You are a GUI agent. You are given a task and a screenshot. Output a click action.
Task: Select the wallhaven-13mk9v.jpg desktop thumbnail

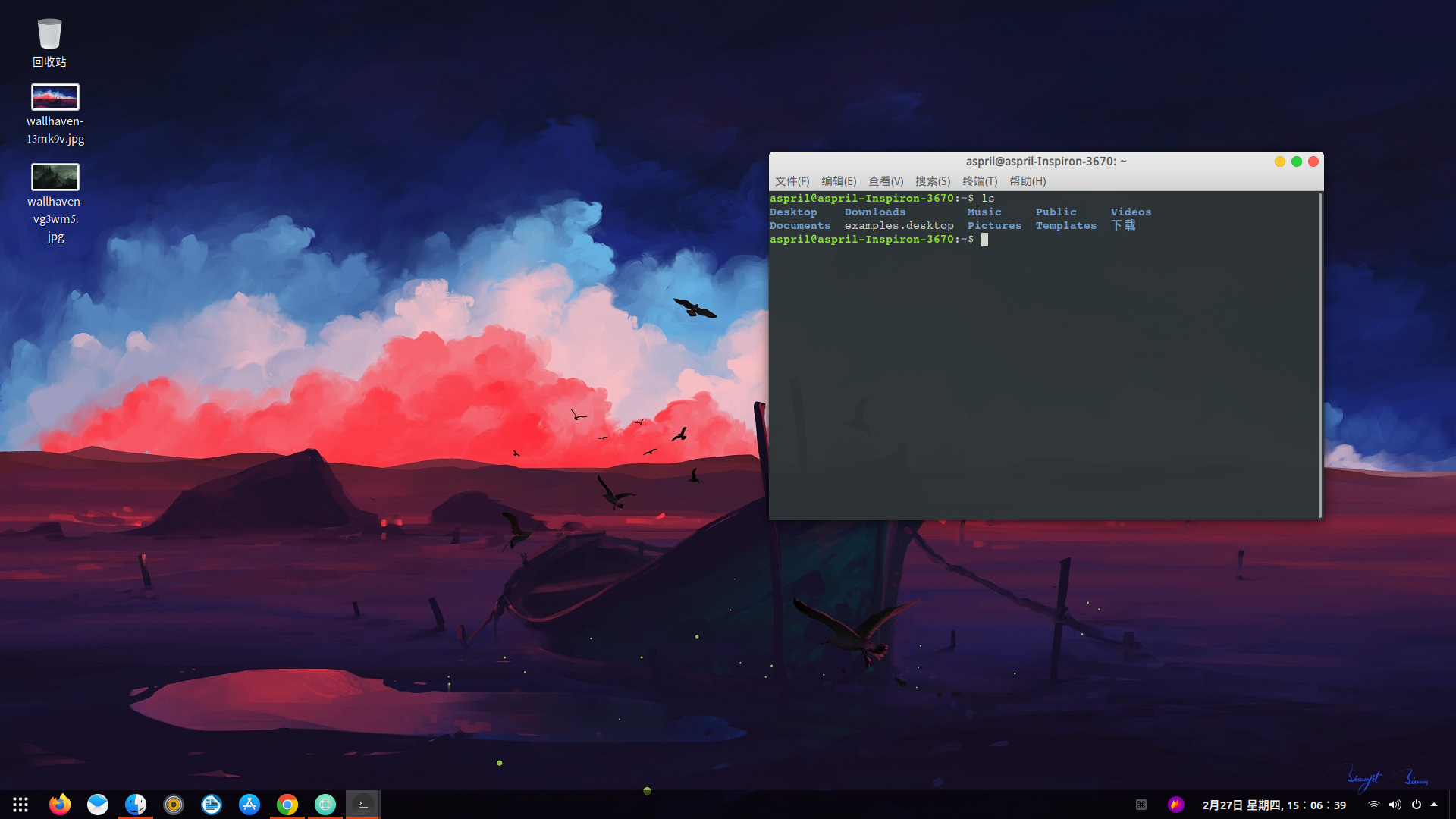pos(55,97)
